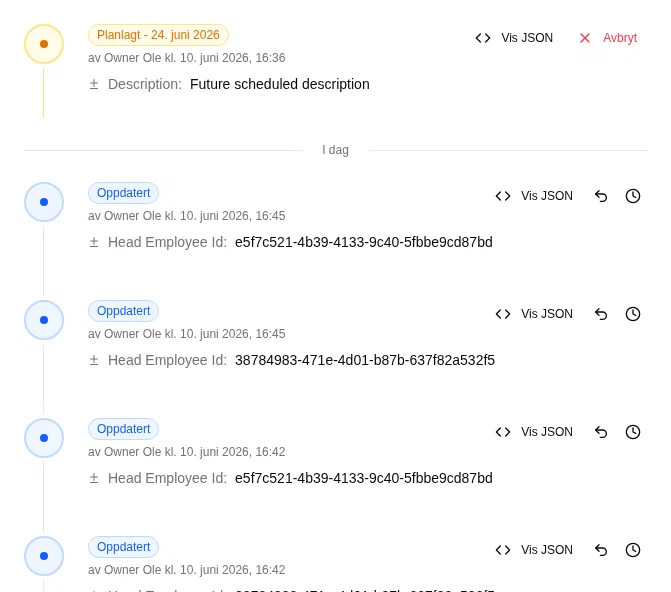Click the ± icon beside Description
671x592 pixels.
94,84
